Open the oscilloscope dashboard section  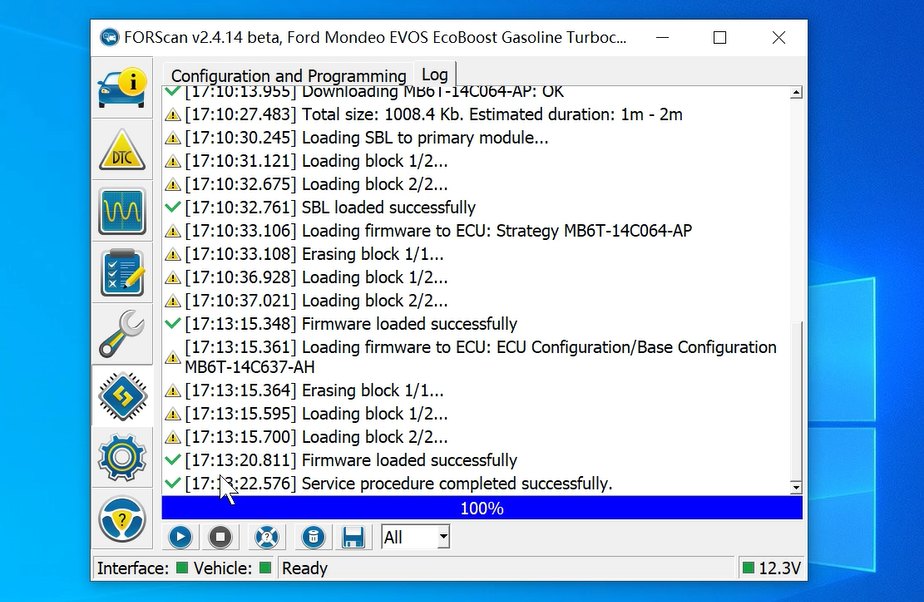pyautogui.click(x=121, y=212)
